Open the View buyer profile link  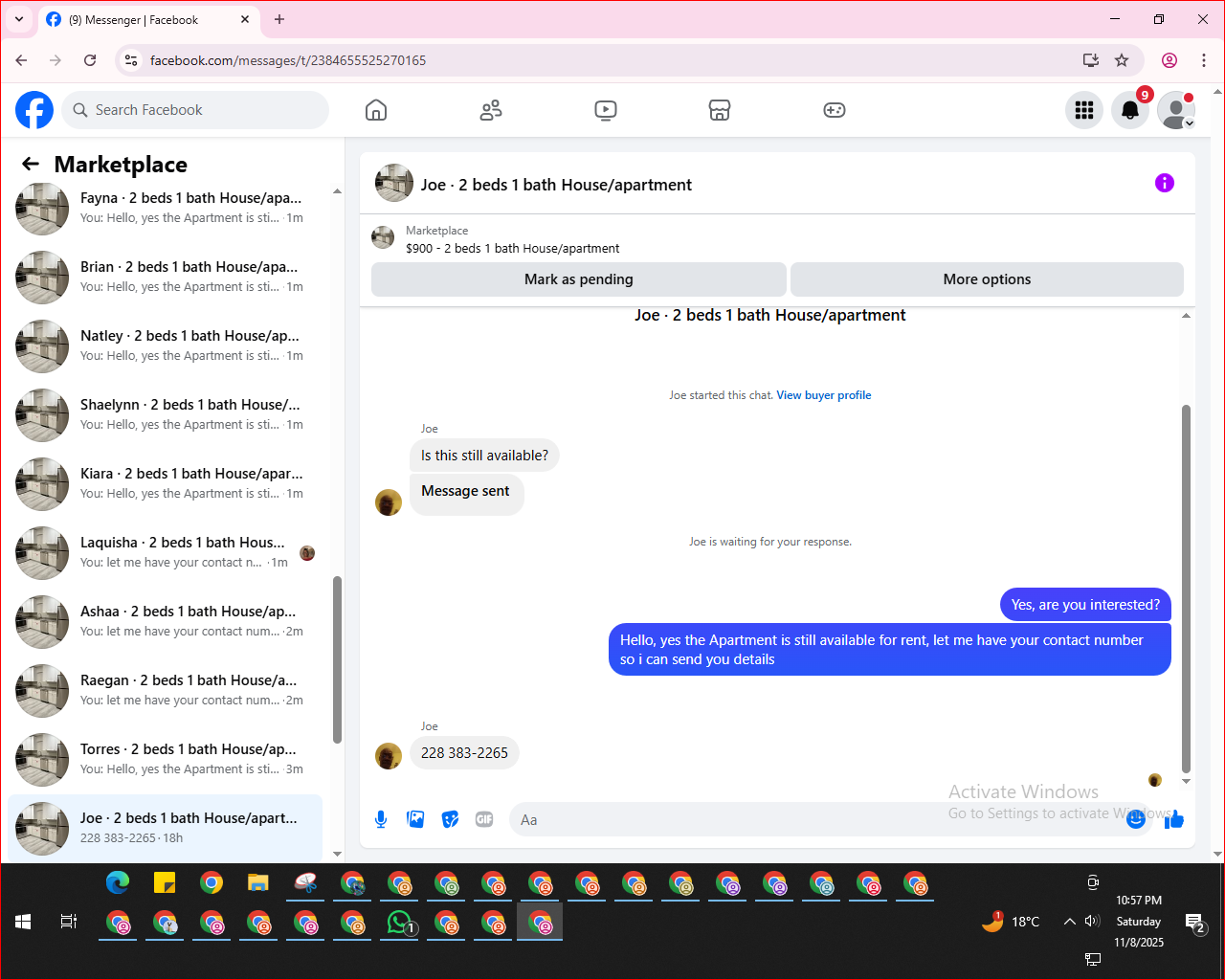pos(824,395)
